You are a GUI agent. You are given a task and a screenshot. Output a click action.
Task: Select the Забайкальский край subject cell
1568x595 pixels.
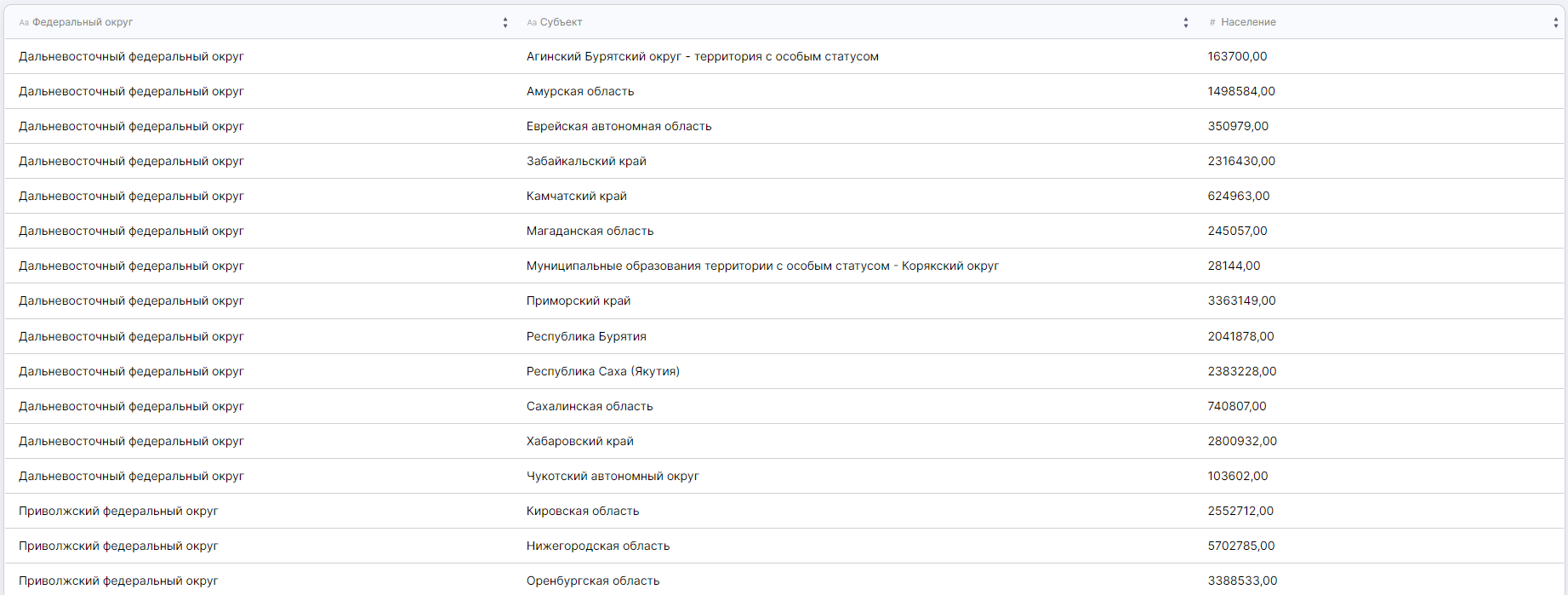click(x=586, y=161)
